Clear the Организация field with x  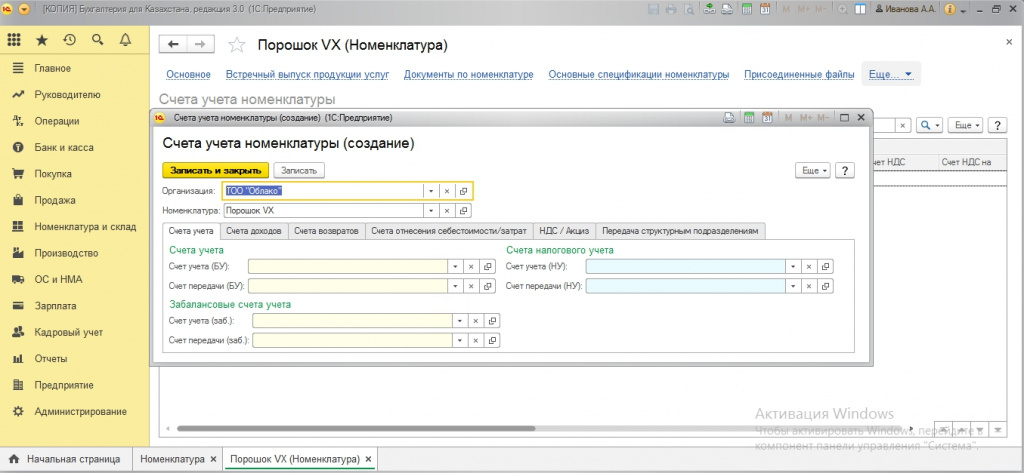tap(447, 191)
